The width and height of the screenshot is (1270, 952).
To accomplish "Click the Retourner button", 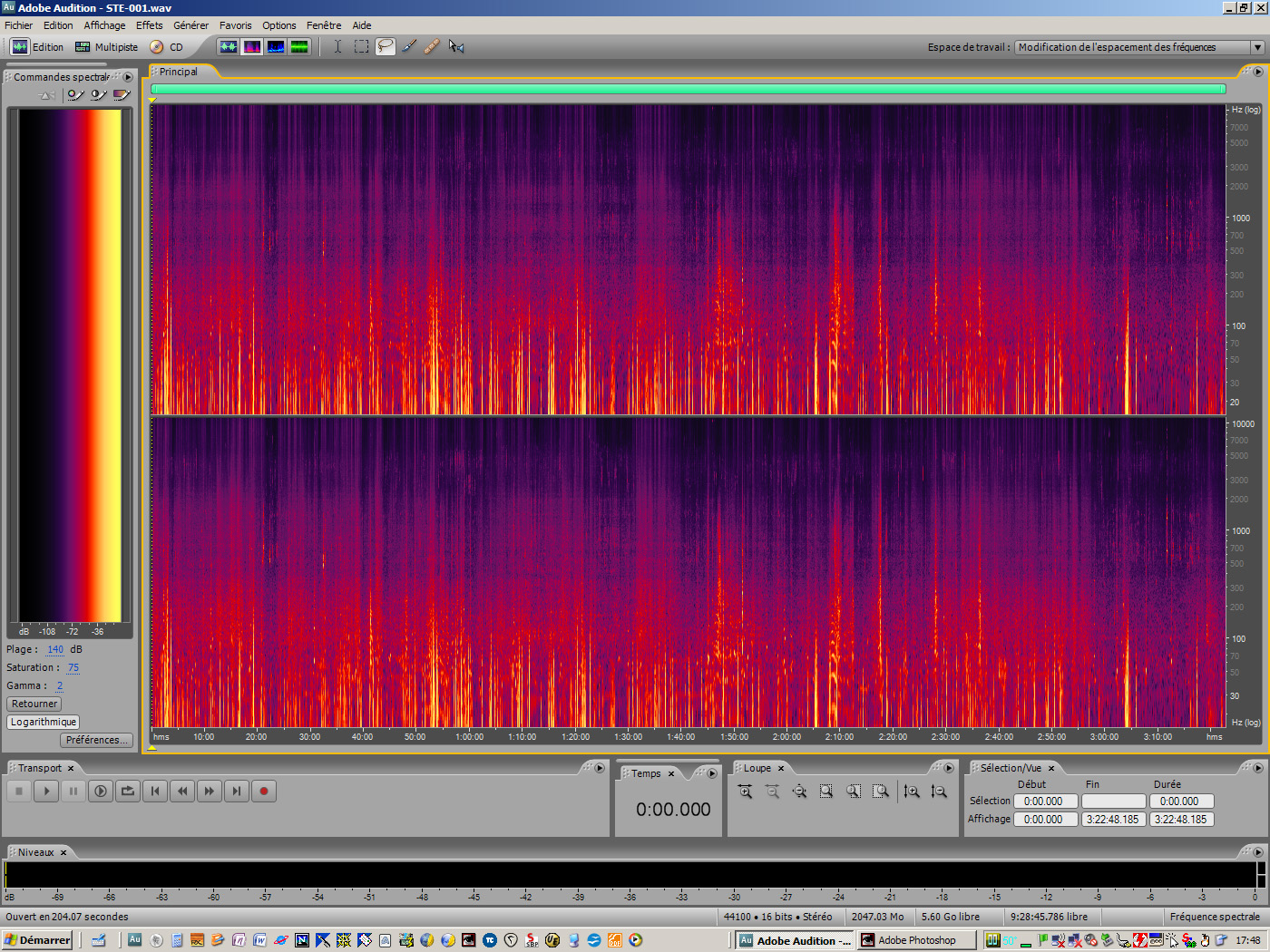I will click(x=34, y=704).
